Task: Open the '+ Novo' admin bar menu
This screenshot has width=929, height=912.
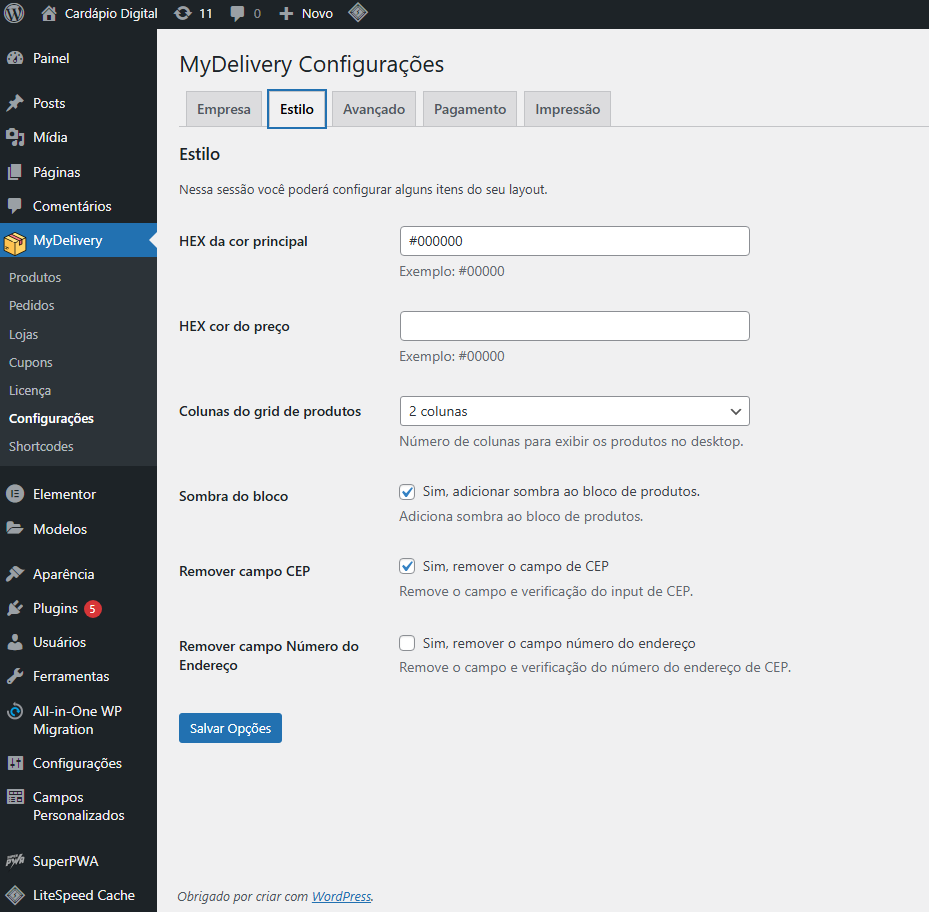Action: pos(306,14)
